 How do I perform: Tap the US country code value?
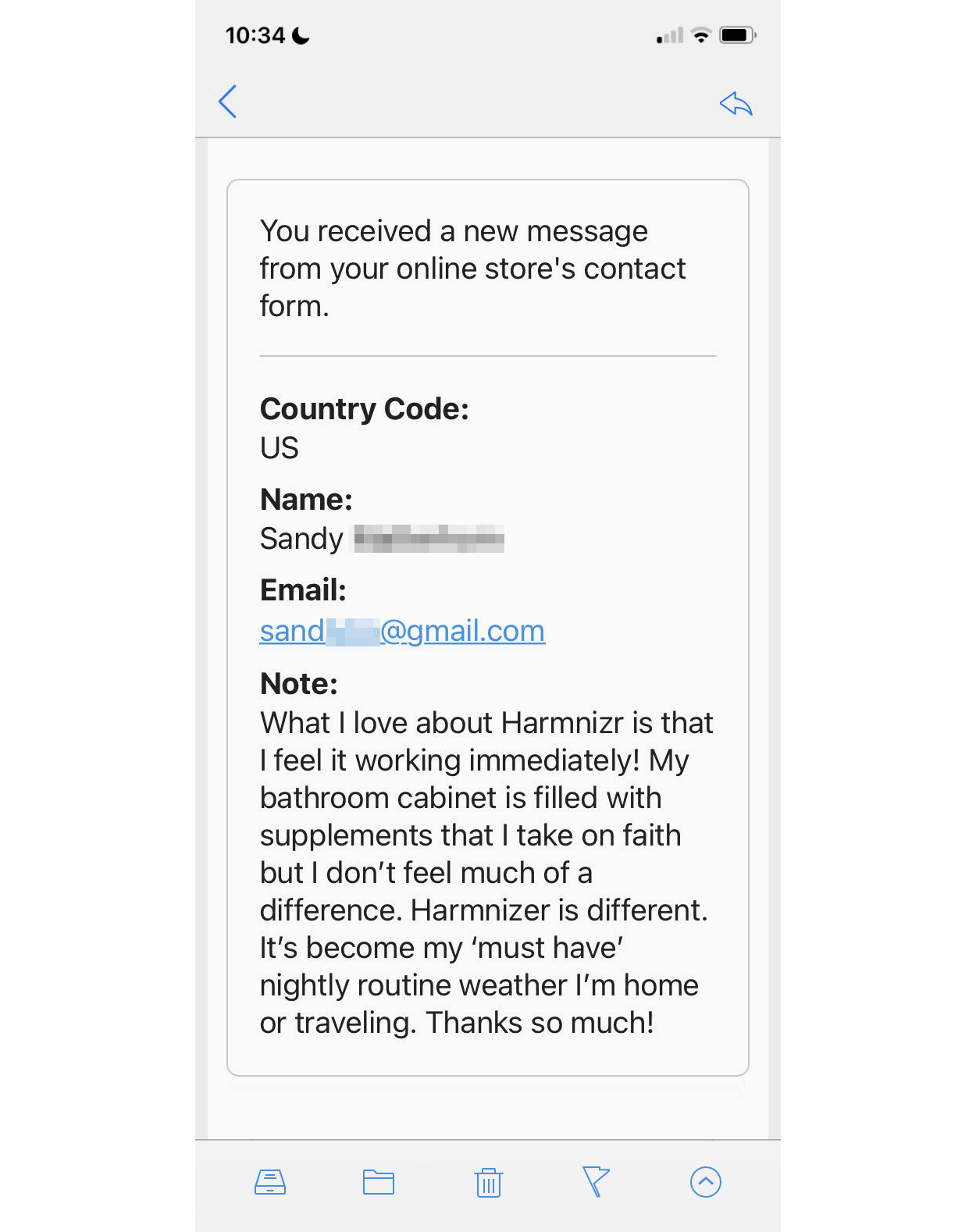tap(279, 448)
